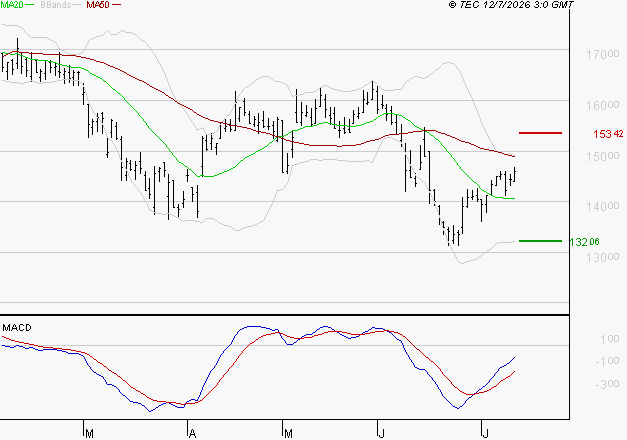The height and width of the screenshot is (440, 627).
Task: Click the A month axis marker
Action: click(x=192, y=433)
